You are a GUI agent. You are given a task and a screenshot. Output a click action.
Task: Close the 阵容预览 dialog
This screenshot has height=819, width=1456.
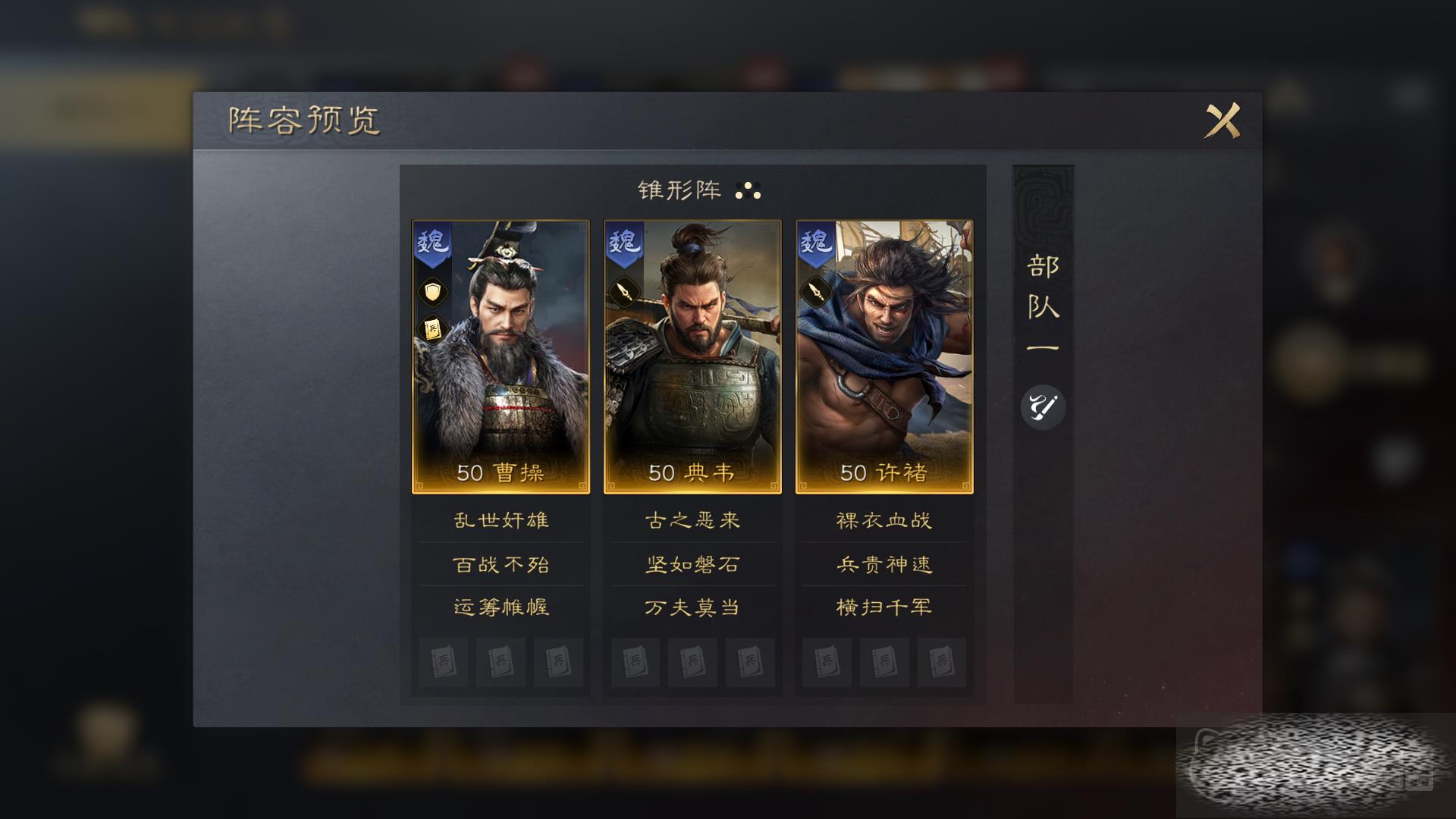point(1222,120)
